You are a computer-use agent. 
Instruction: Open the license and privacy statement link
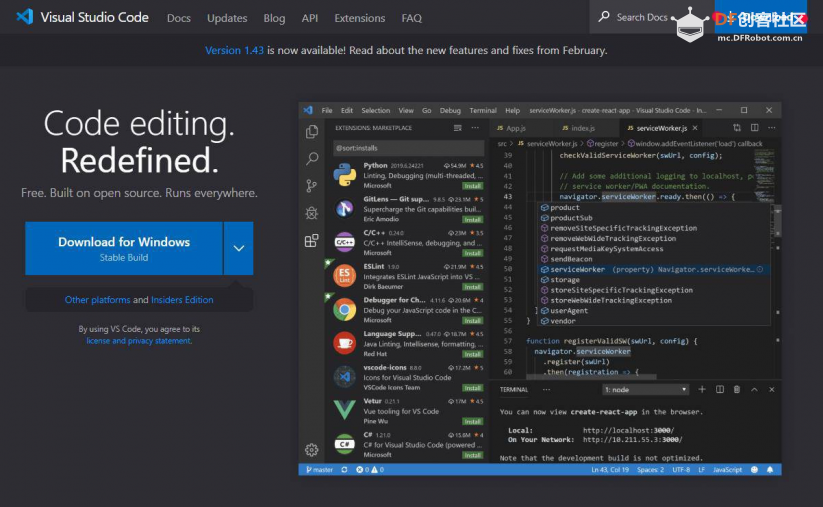139,341
